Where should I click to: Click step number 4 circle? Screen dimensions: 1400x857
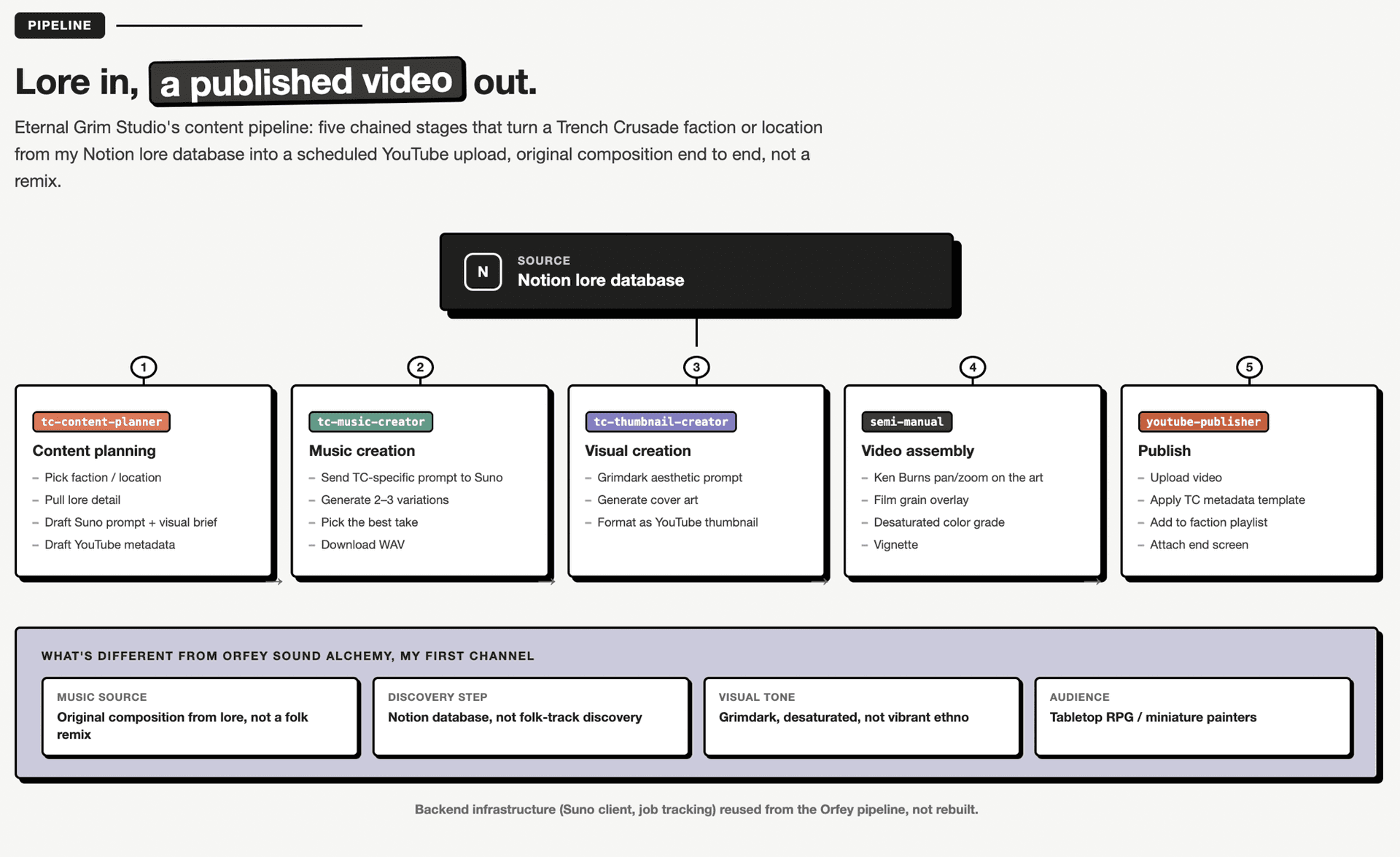(973, 367)
